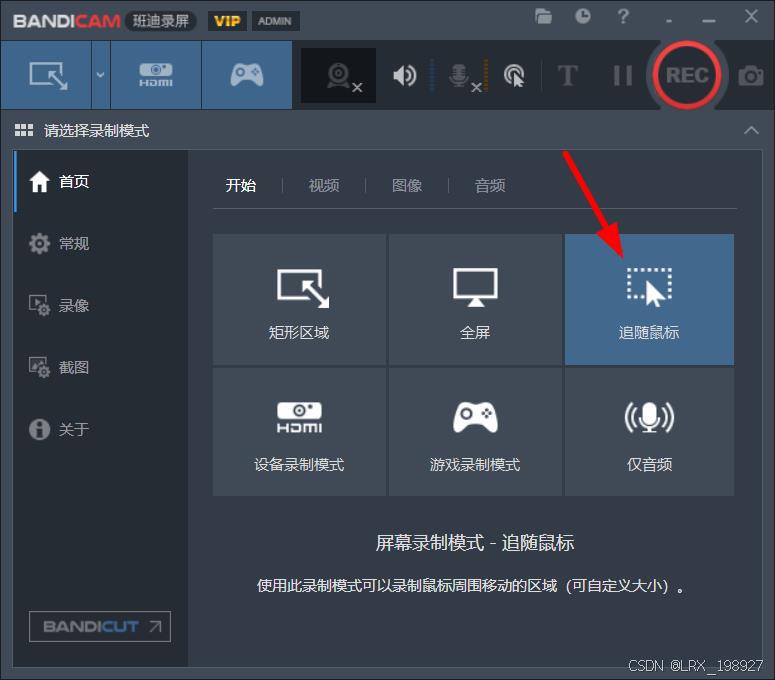Switch to the 音频 tab

490,185
